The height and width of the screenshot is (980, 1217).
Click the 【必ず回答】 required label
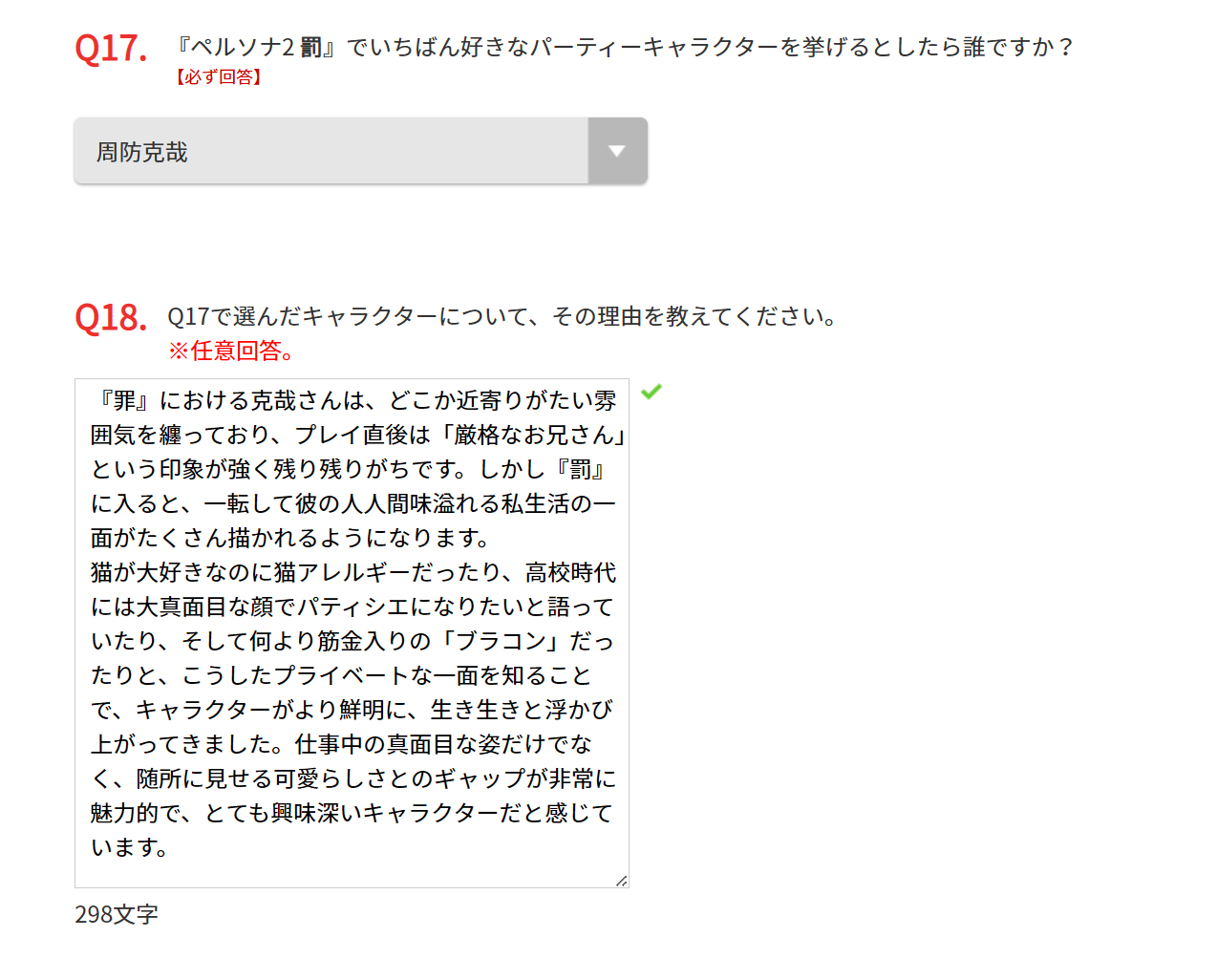tap(219, 77)
